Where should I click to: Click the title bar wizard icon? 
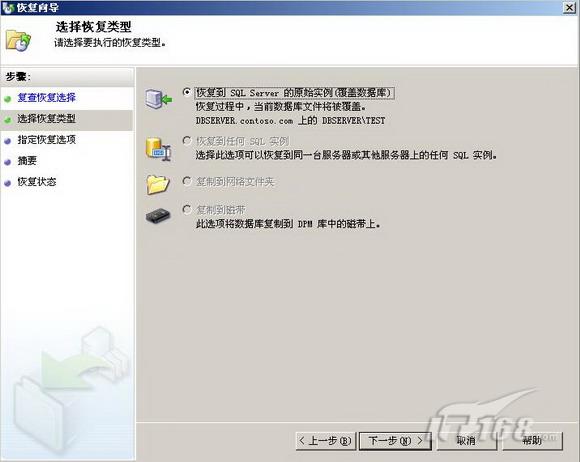pos(7,7)
